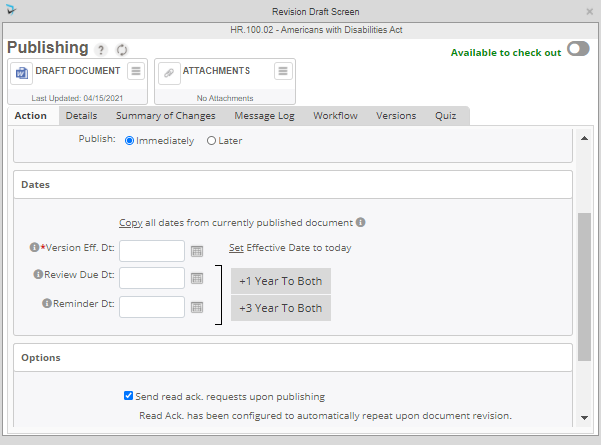Click the No Attachments text
This screenshot has width=601, height=445.
click(x=225, y=98)
